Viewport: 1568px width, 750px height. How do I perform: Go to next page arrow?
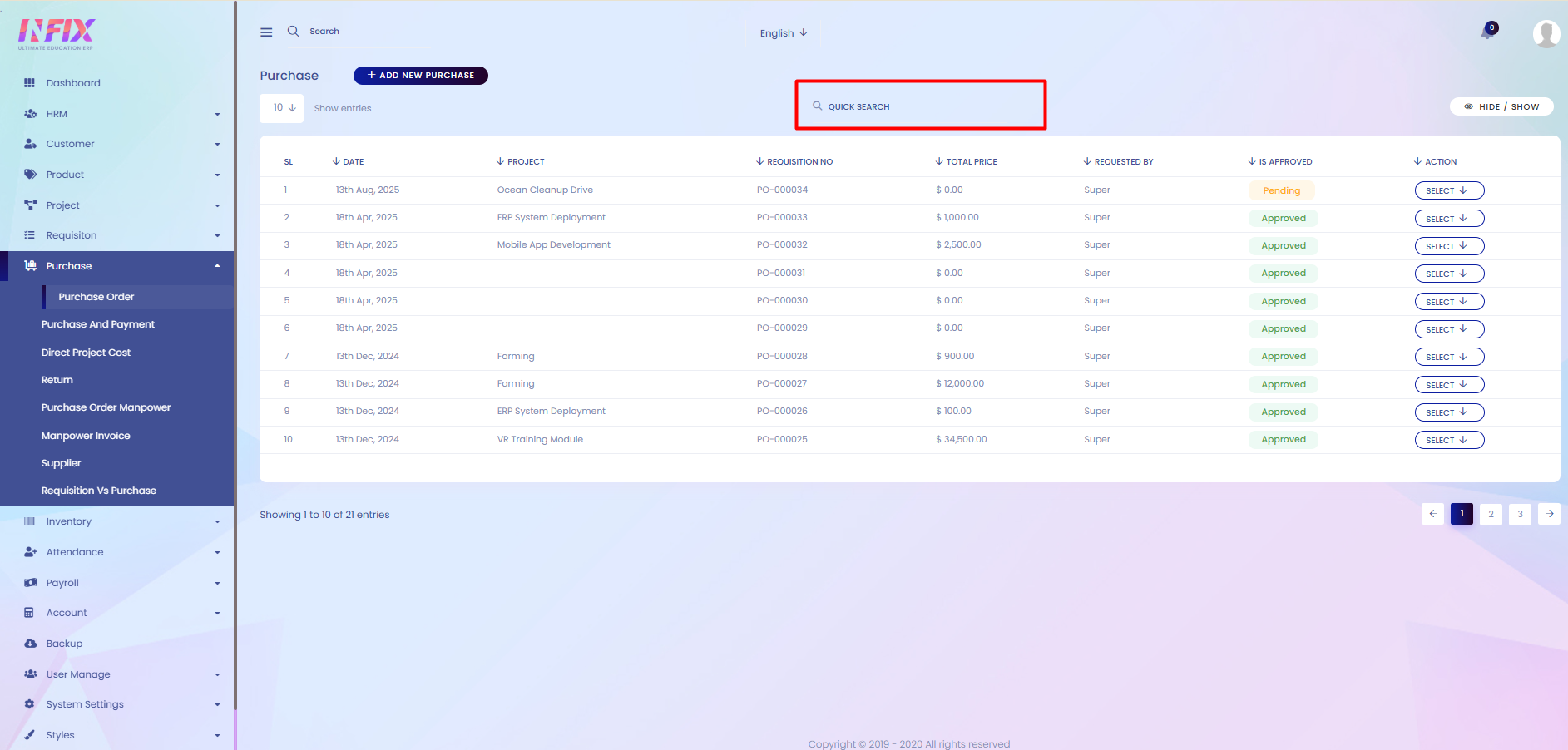pyautogui.click(x=1549, y=514)
